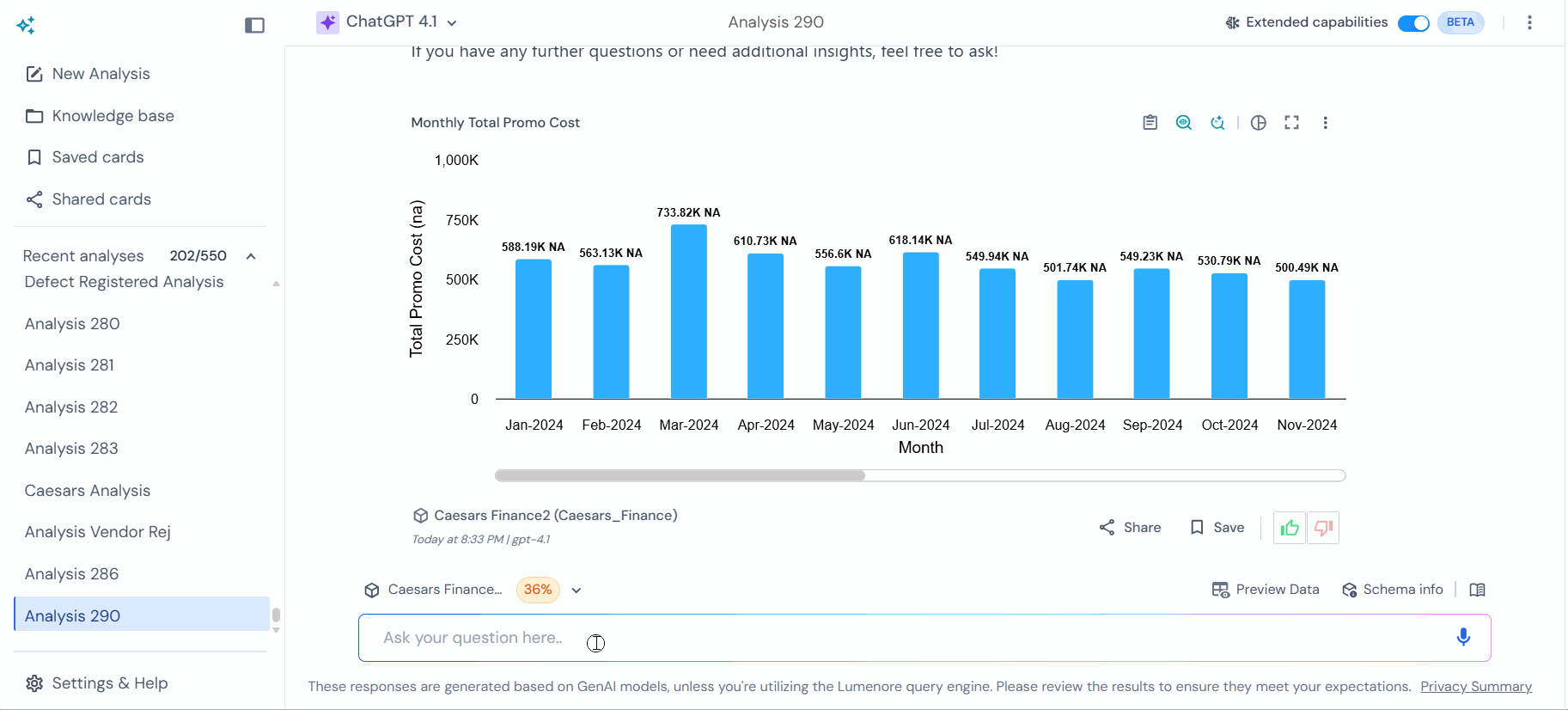1568x710 pixels.
Task: Start voice input with microphone
Action: pos(1463,637)
